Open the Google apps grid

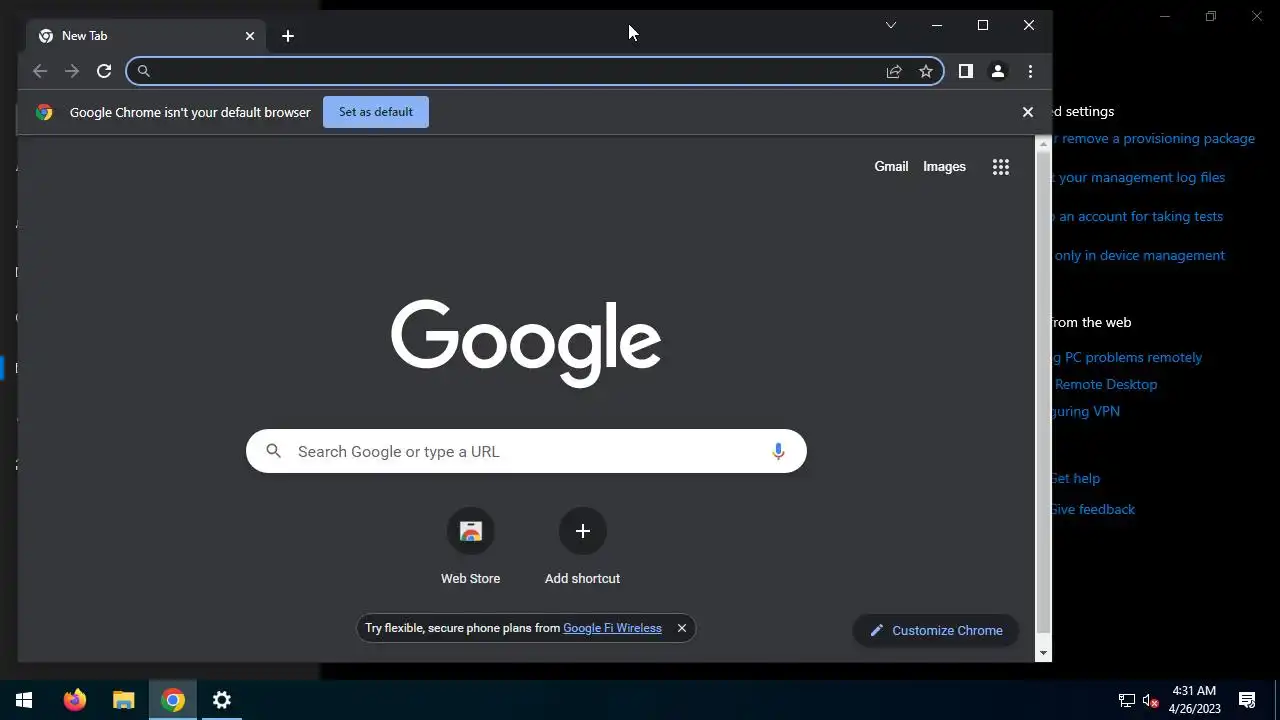(x=1001, y=167)
